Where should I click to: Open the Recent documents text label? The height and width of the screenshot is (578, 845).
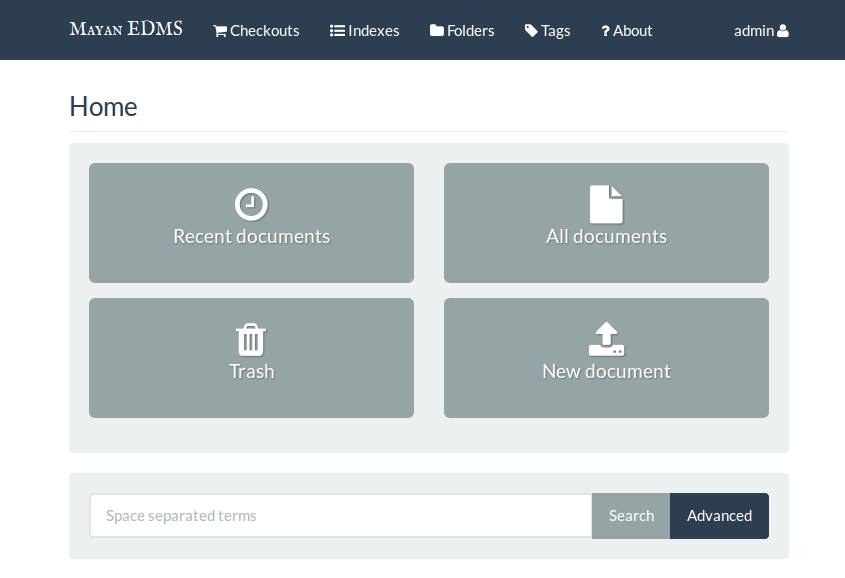(x=251, y=237)
